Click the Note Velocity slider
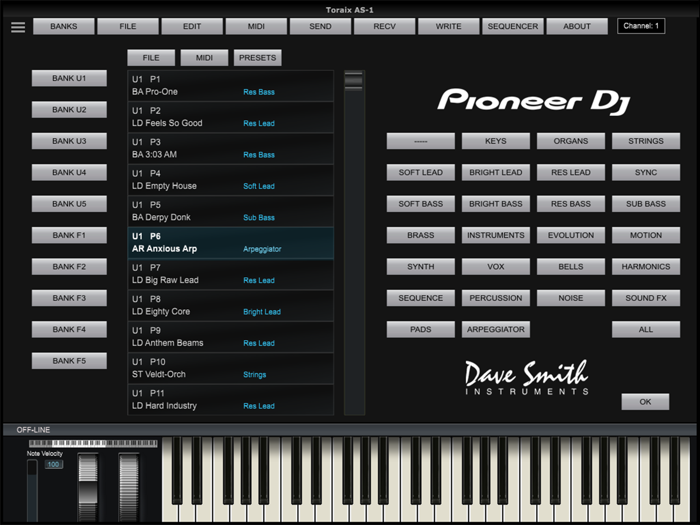The height and width of the screenshot is (525, 700). (32, 490)
